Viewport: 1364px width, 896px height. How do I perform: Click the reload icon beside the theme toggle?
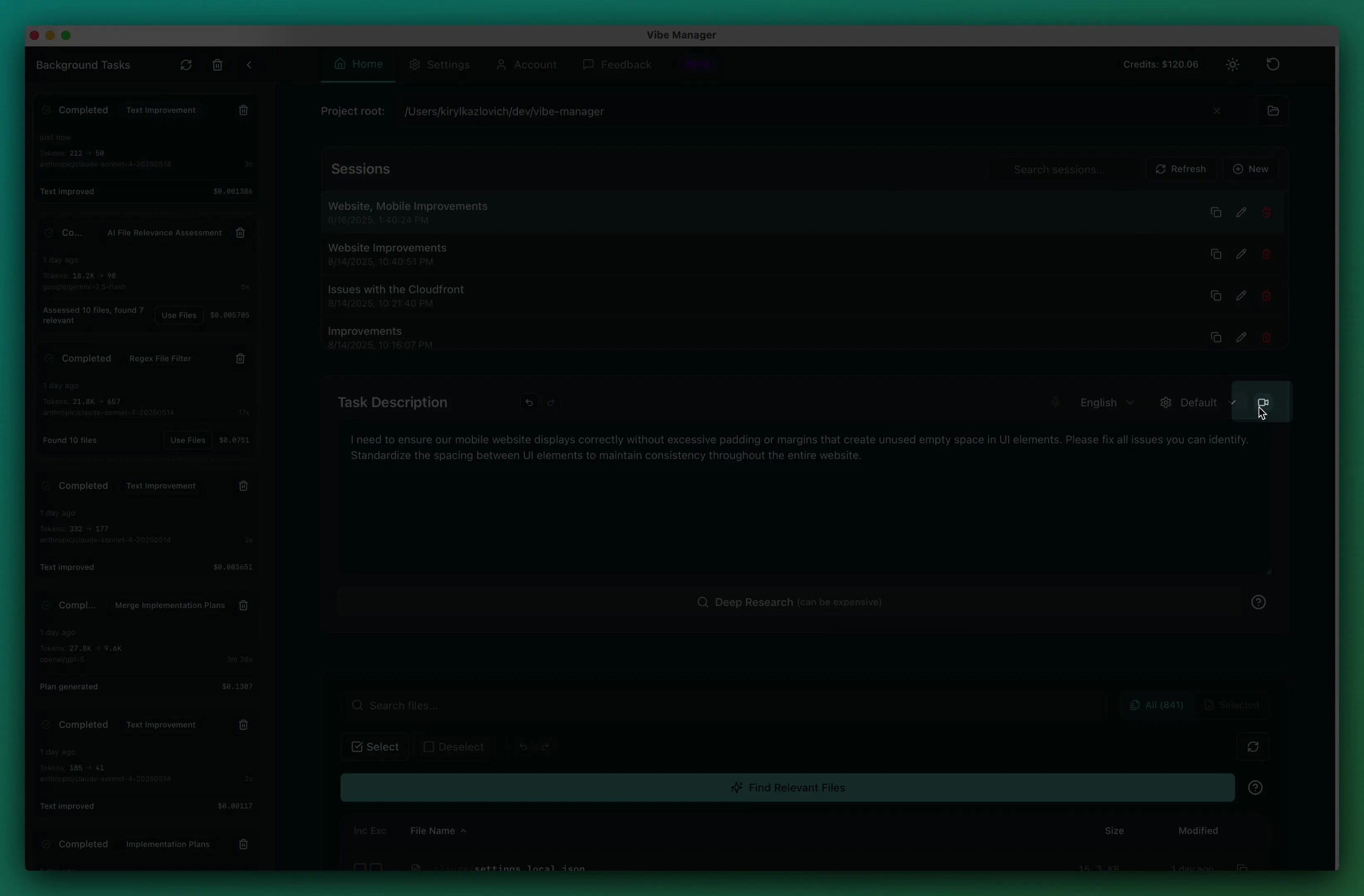tap(1273, 64)
